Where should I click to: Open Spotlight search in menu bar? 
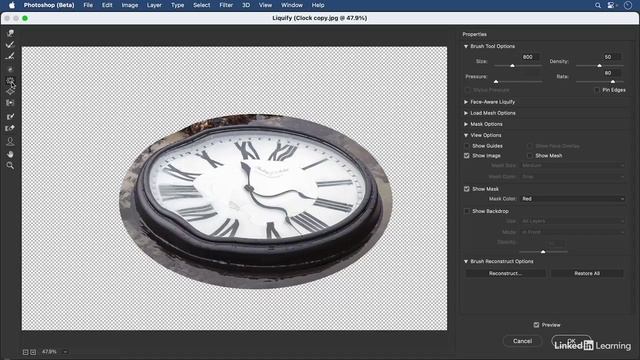(x=598, y=5)
